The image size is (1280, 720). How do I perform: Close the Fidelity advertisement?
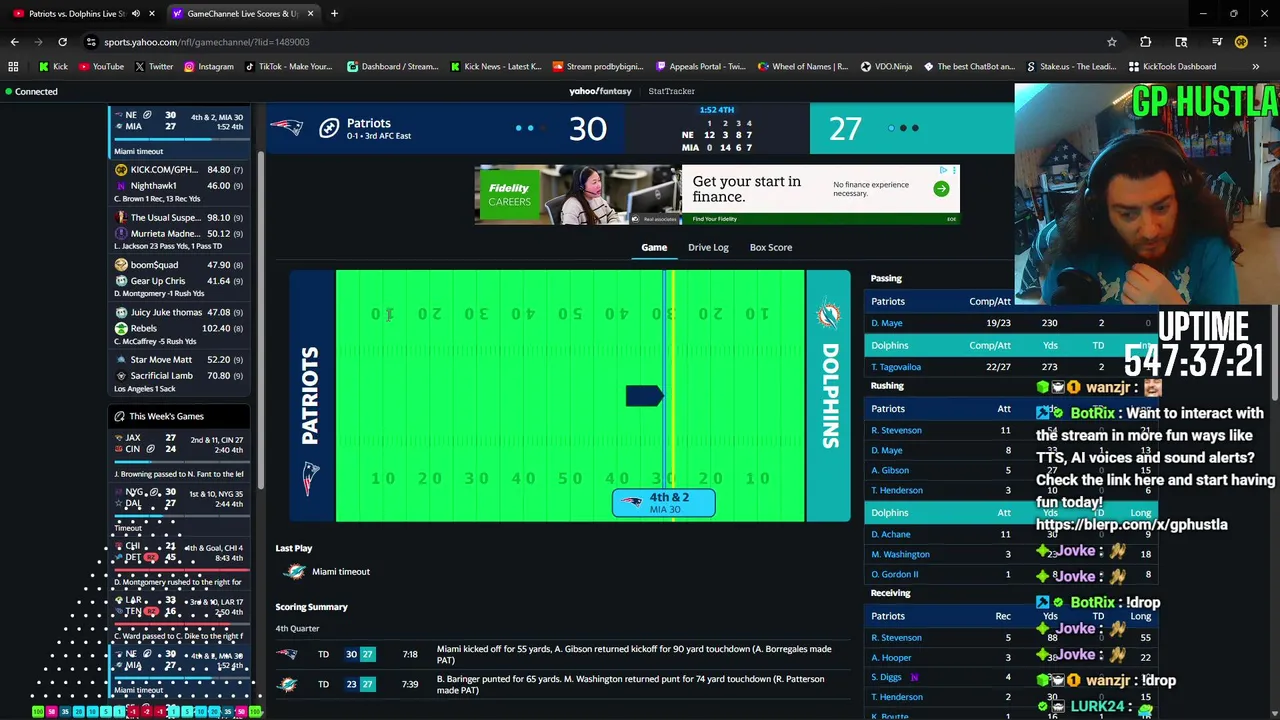coord(954,171)
